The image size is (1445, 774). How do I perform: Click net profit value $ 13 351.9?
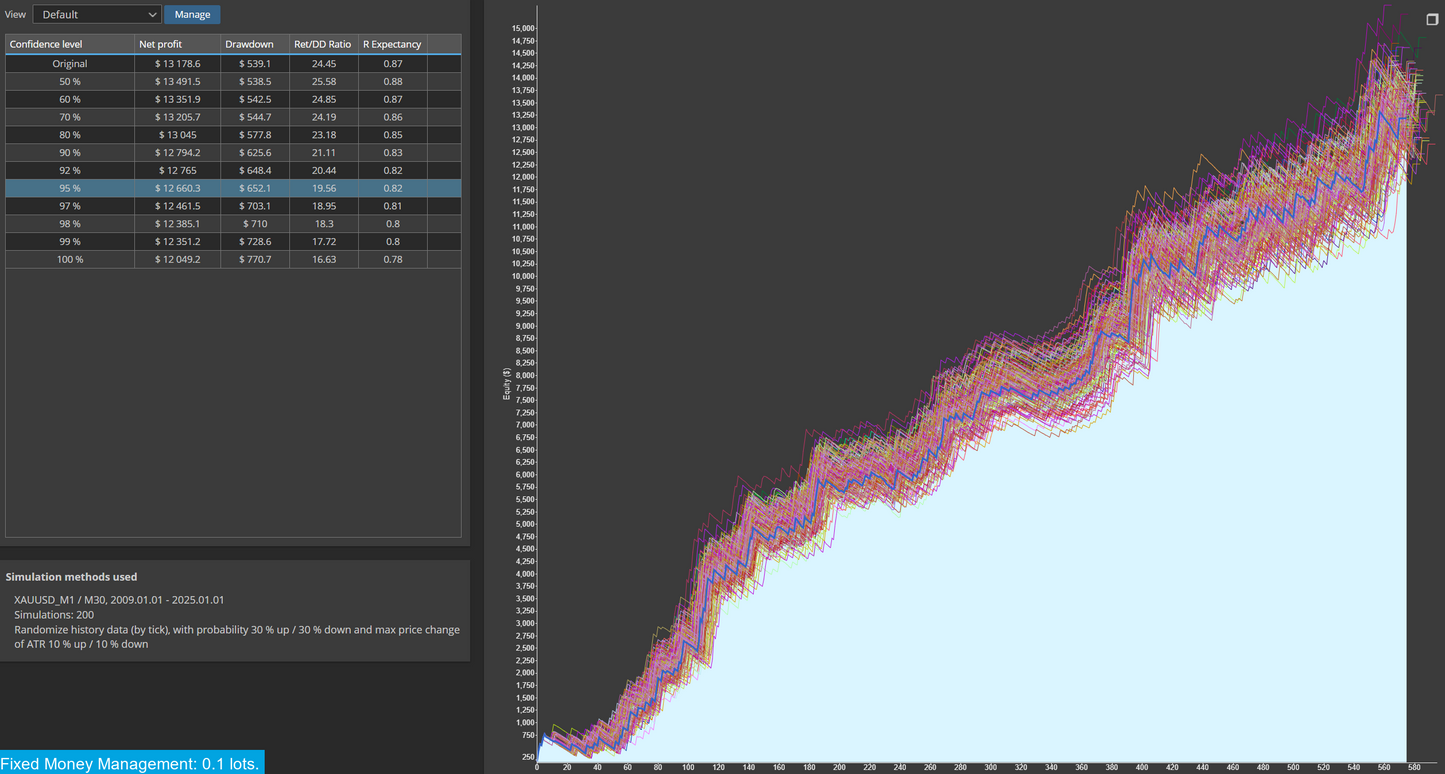point(177,99)
